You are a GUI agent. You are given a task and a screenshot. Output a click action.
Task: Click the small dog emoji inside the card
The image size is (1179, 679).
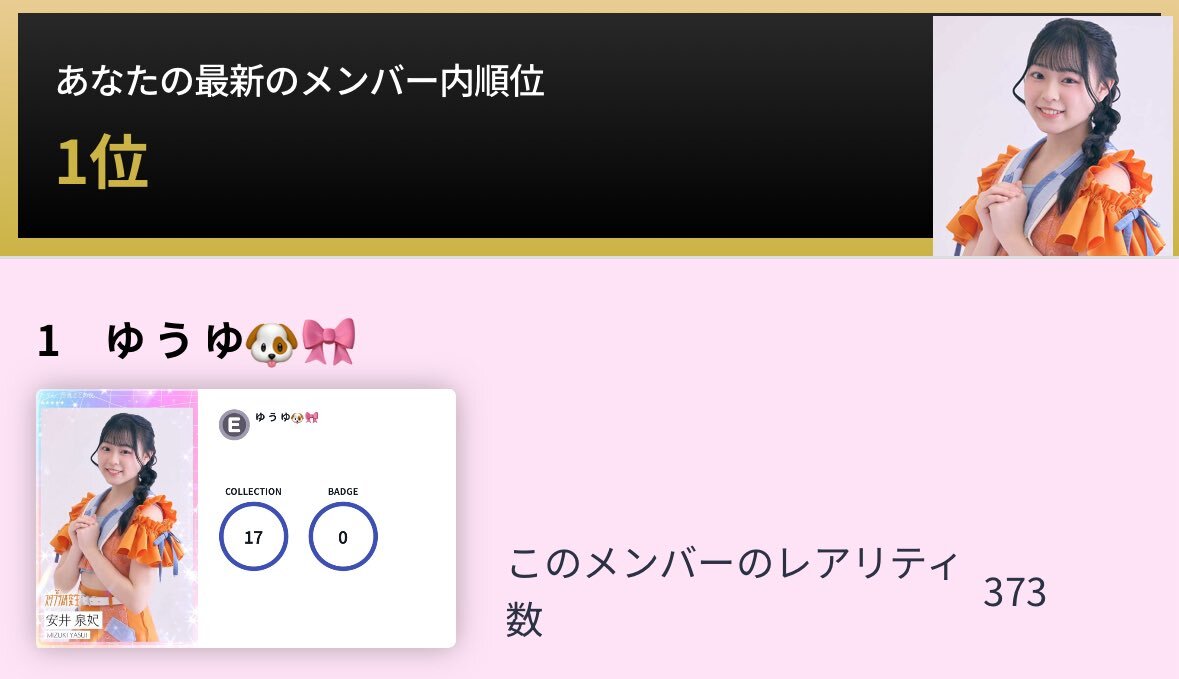point(298,417)
